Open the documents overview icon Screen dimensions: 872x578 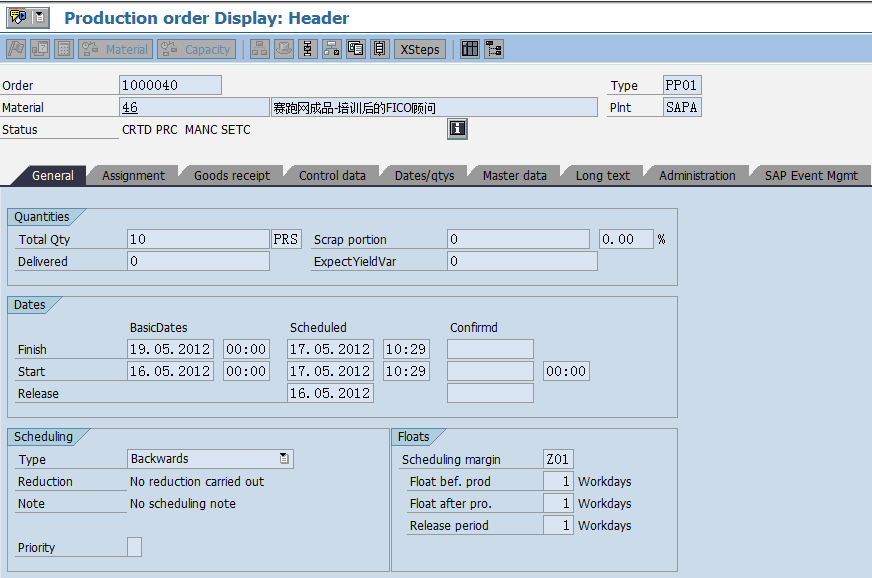click(356, 49)
